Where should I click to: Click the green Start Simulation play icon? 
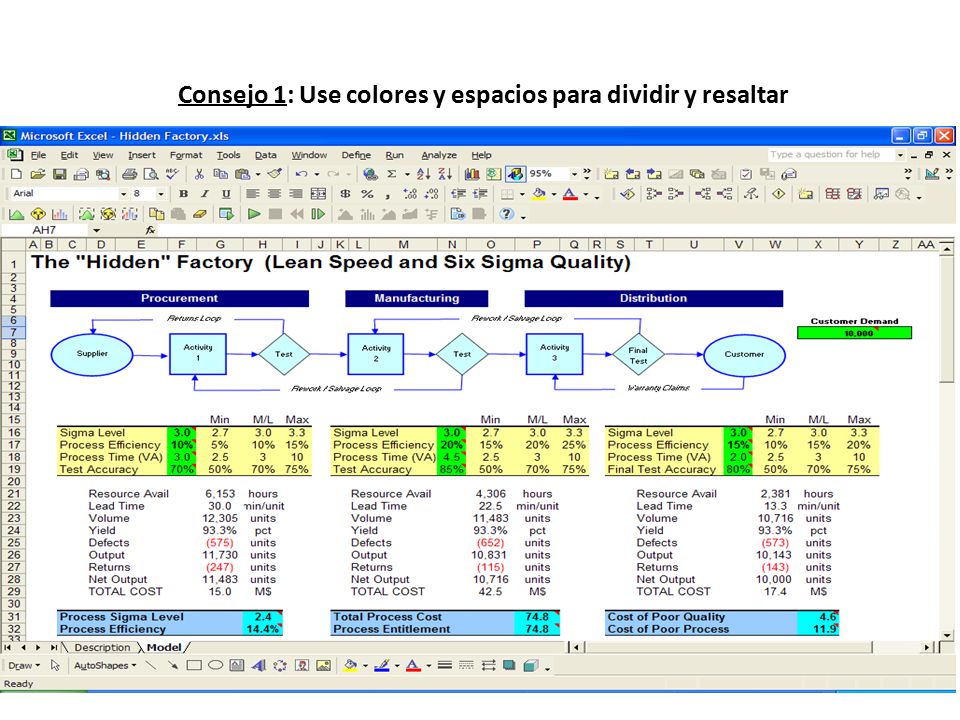pyautogui.click(x=253, y=214)
